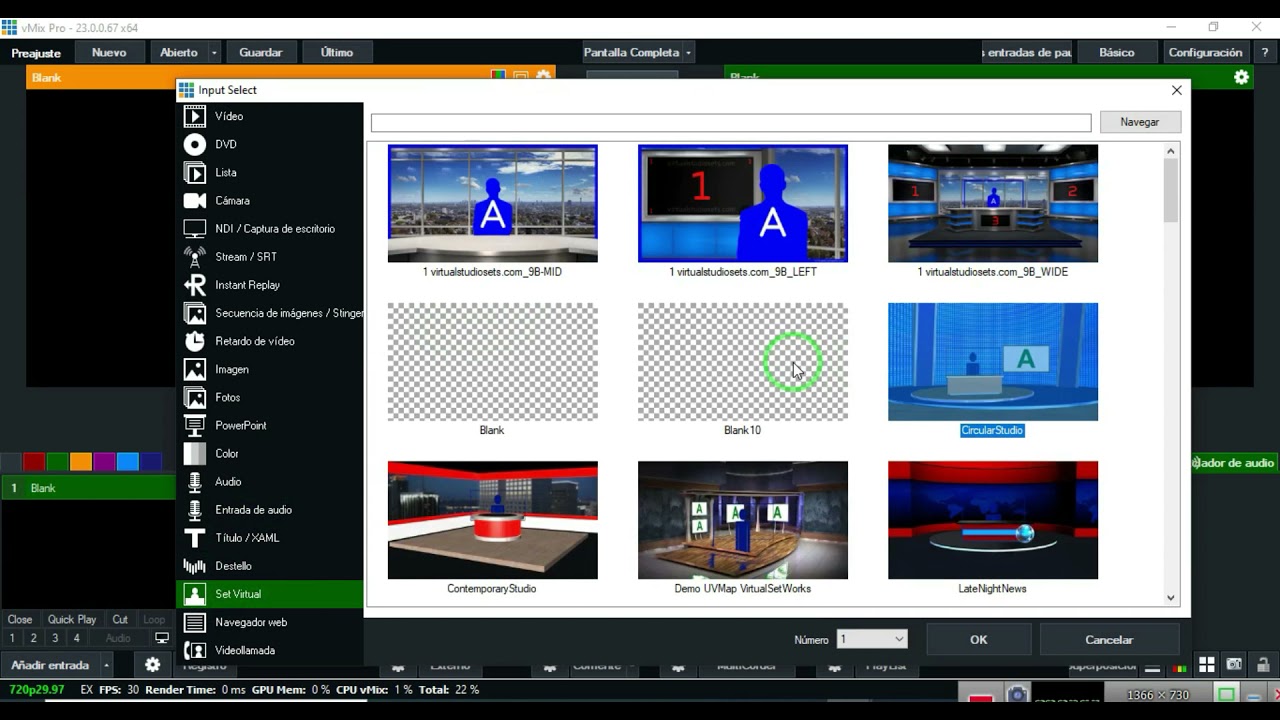Choose the Imagen picture icon

click(195, 369)
